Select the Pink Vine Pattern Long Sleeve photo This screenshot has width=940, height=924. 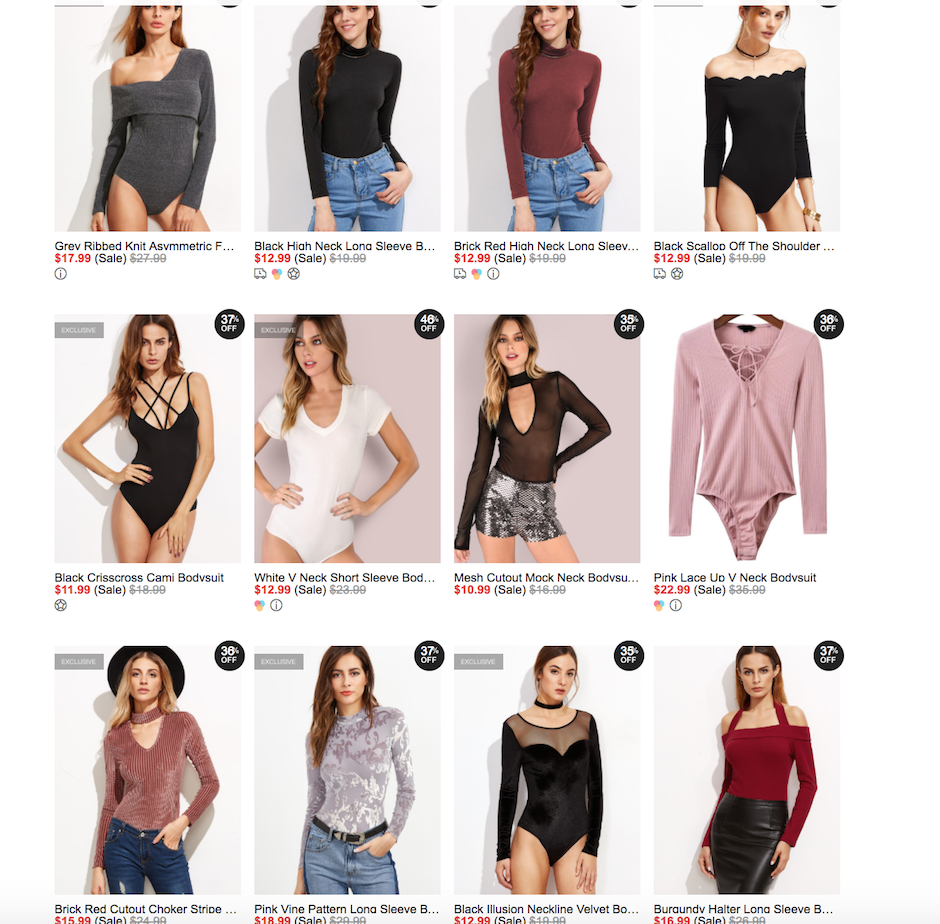click(x=347, y=770)
